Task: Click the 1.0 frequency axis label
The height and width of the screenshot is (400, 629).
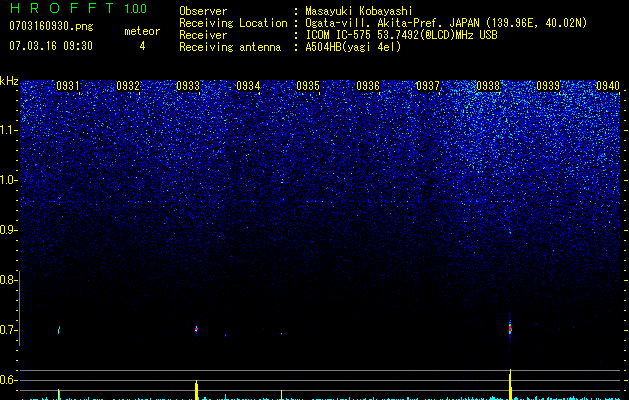Action: click(8, 180)
